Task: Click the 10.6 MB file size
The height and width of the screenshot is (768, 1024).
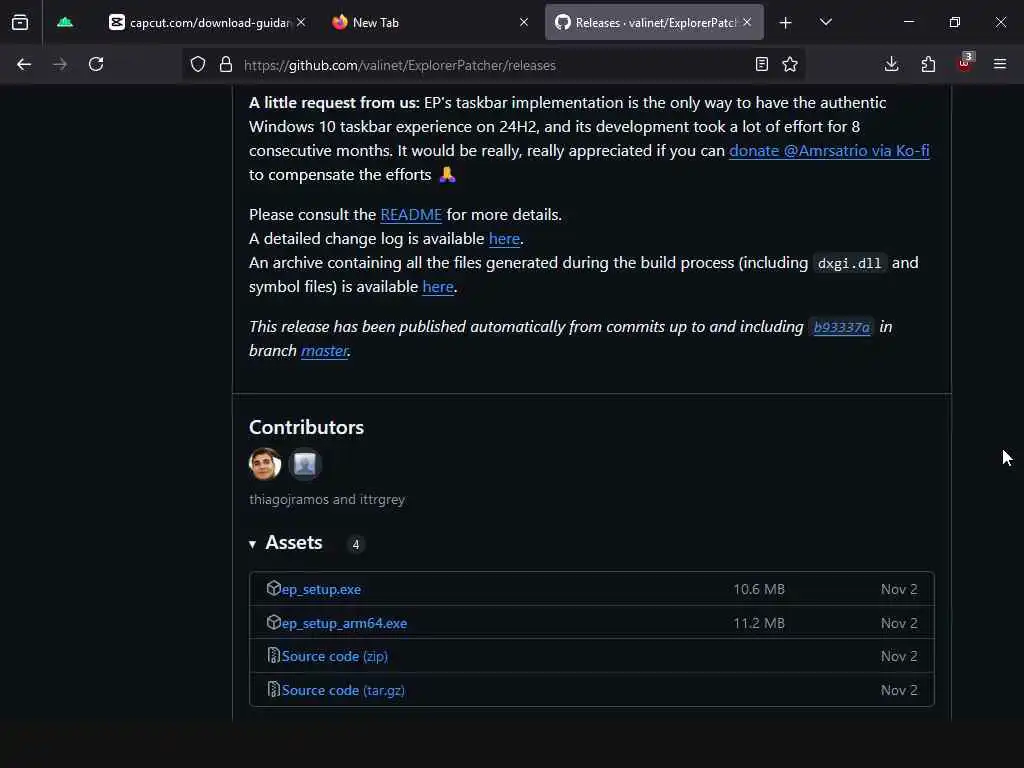Action: (x=759, y=589)
